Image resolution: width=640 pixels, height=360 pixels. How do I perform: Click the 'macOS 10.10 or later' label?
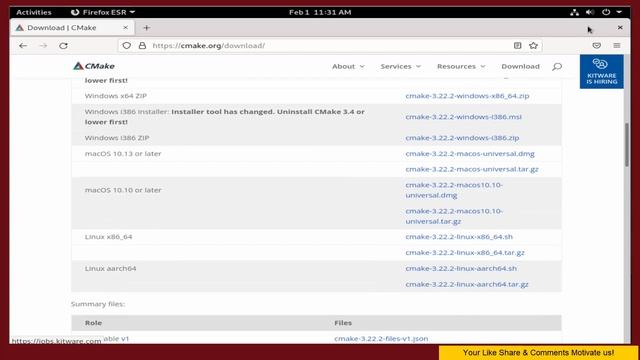123,190
